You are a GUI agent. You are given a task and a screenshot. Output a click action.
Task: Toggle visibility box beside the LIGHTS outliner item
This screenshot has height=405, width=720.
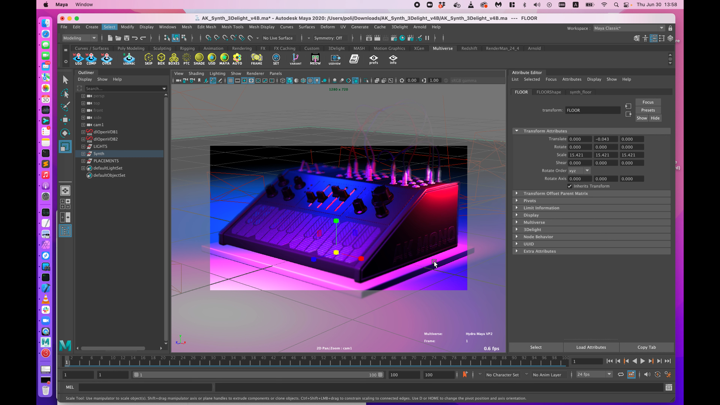(x=85, y=146)
